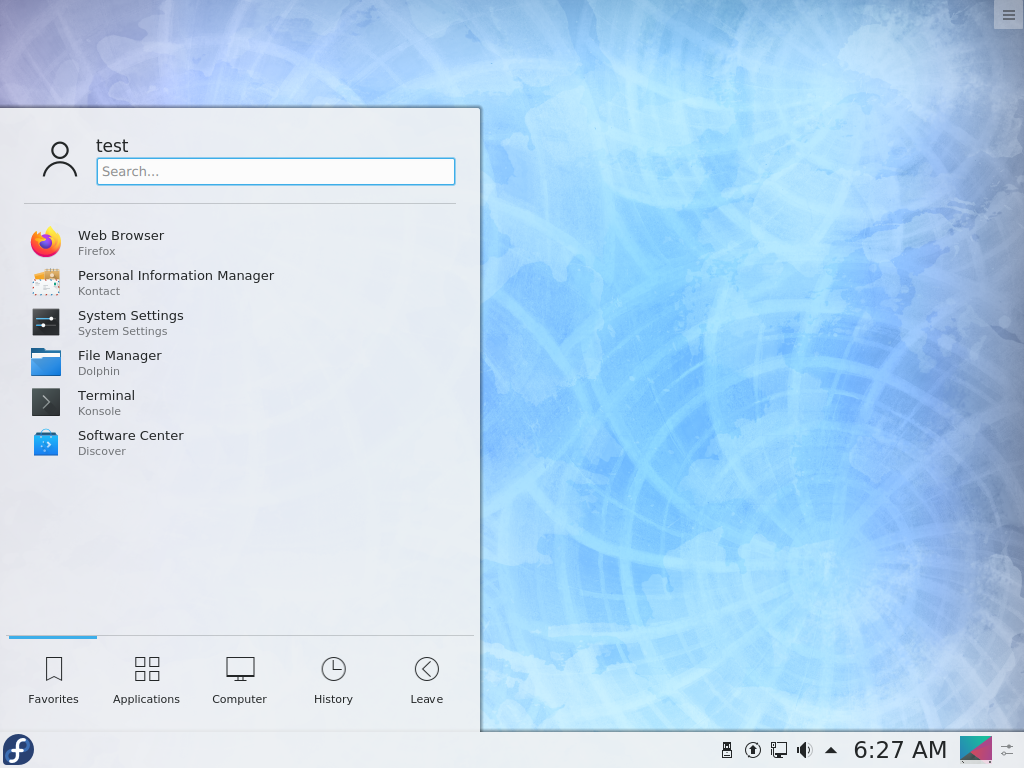Open the Leave tab
The height and width of the screenshot is (768, 1024).
426,680
